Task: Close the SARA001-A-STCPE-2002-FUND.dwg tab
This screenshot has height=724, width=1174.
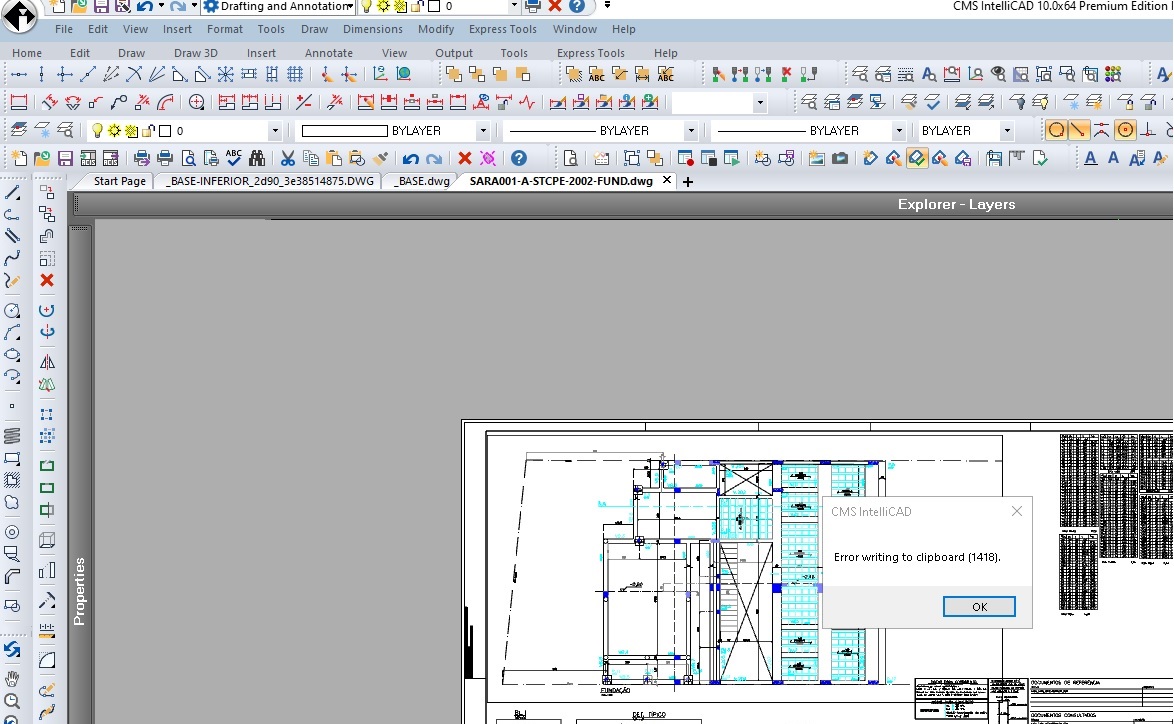Action: tap(666, 180)
